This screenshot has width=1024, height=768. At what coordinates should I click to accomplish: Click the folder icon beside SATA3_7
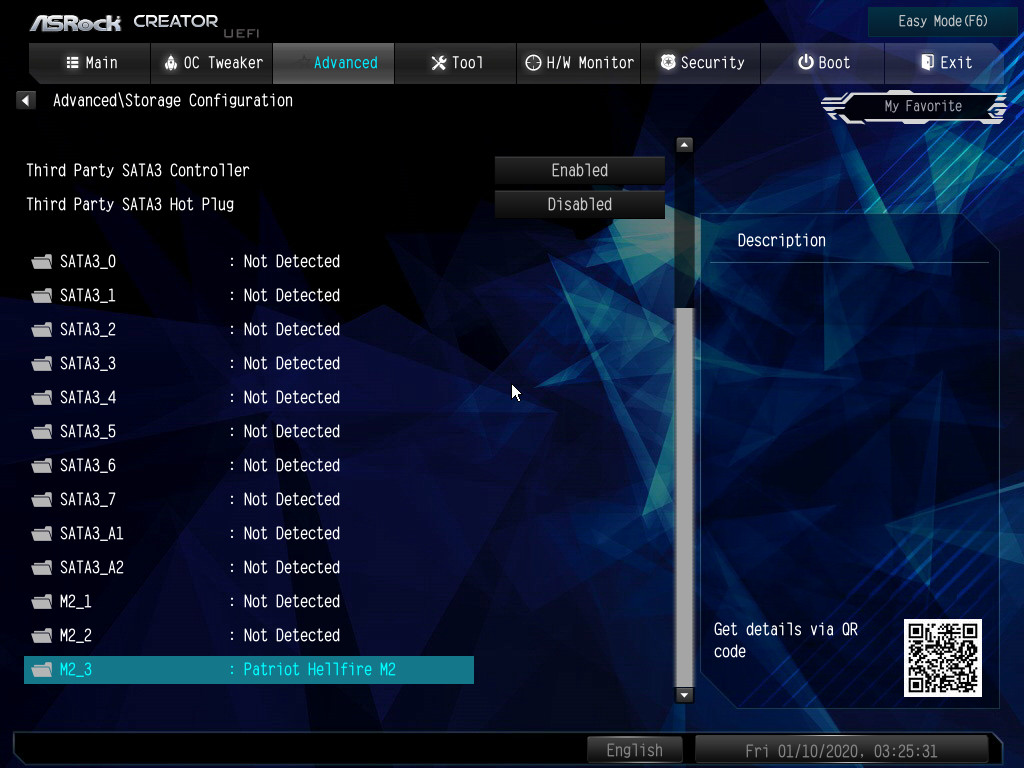pyautogui.click(x=41, y=500)
